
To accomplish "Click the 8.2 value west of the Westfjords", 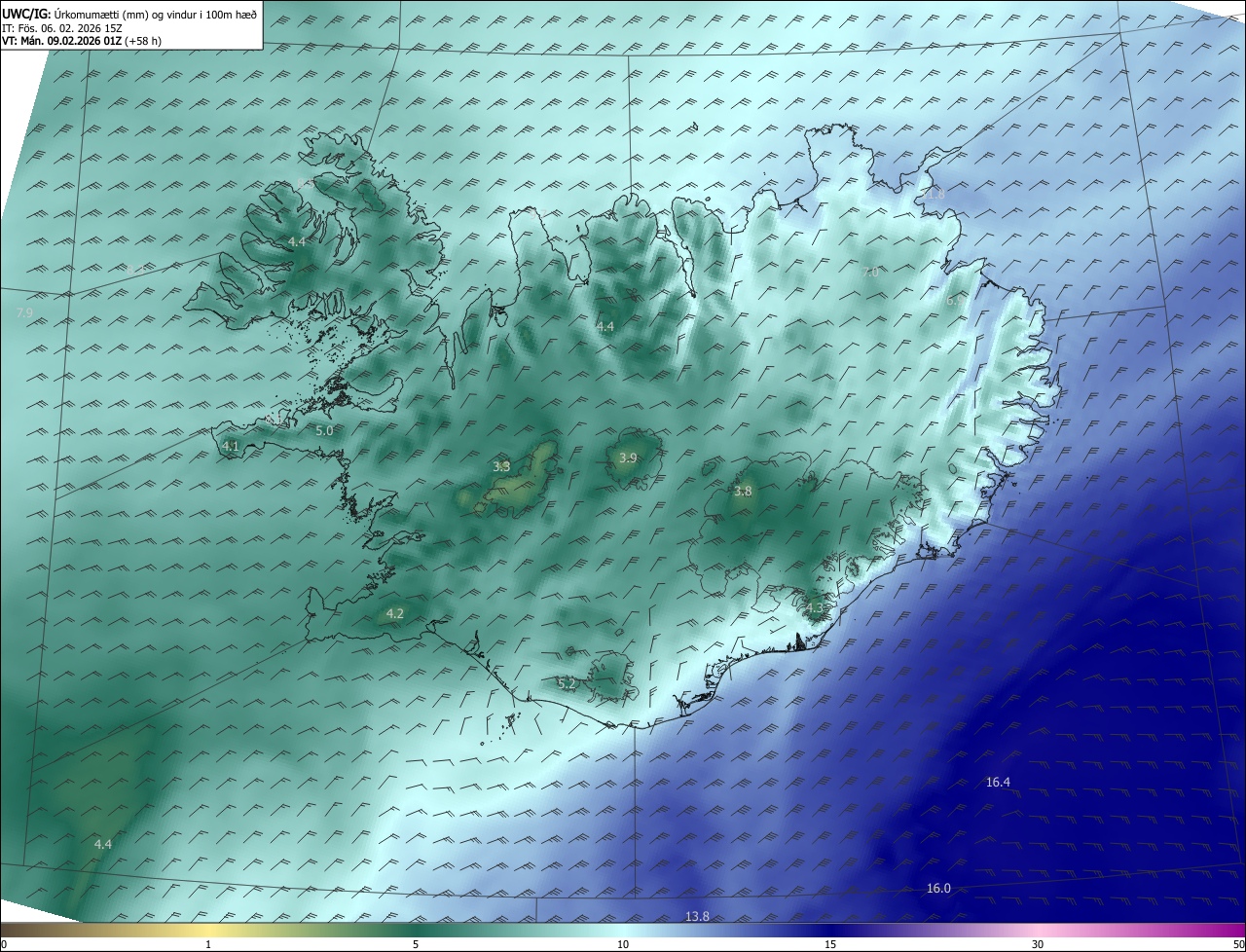I will click(x=137, y=269).
